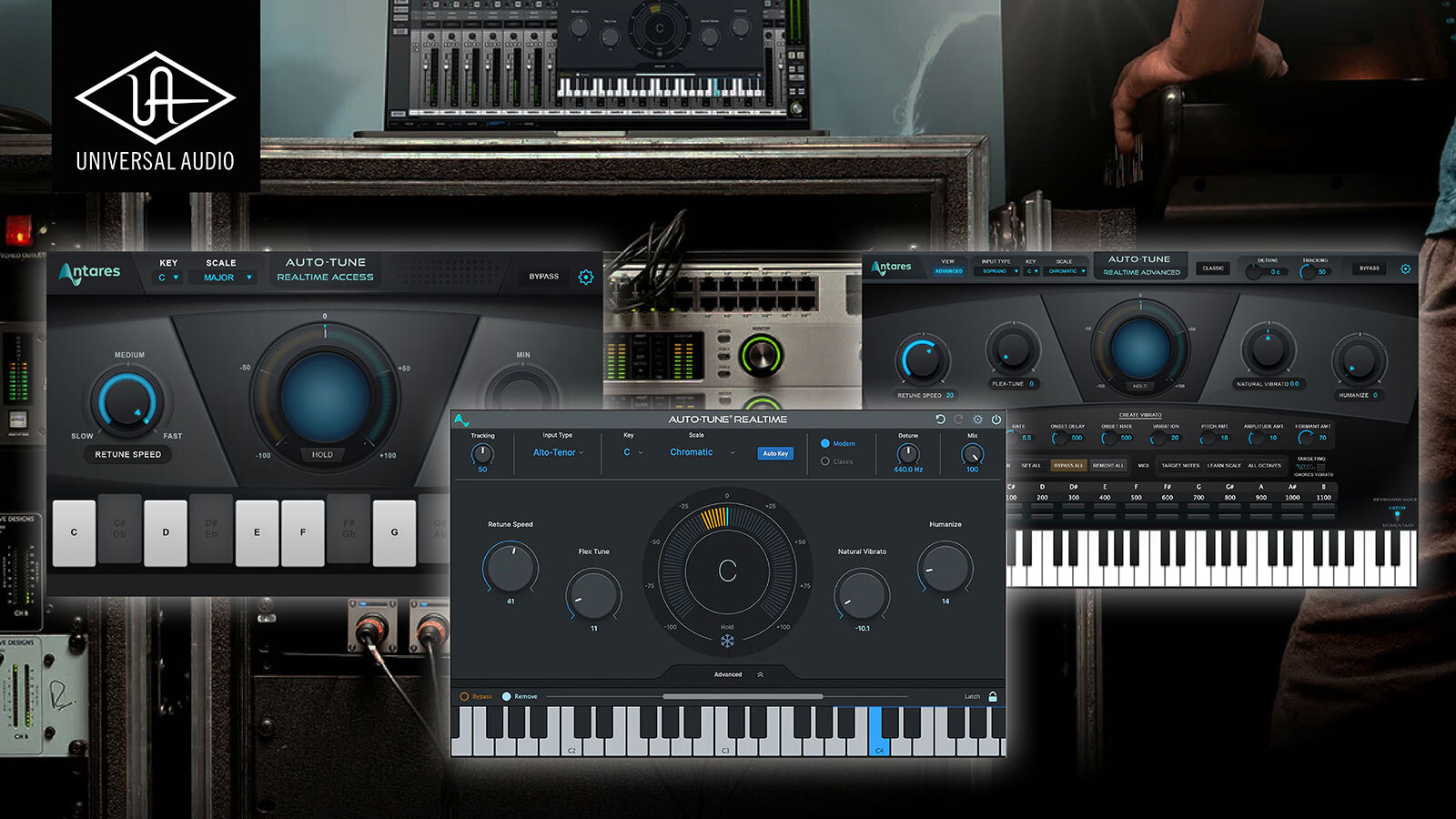Open settings gear in Realtime Access plugin

click(586, 277)
